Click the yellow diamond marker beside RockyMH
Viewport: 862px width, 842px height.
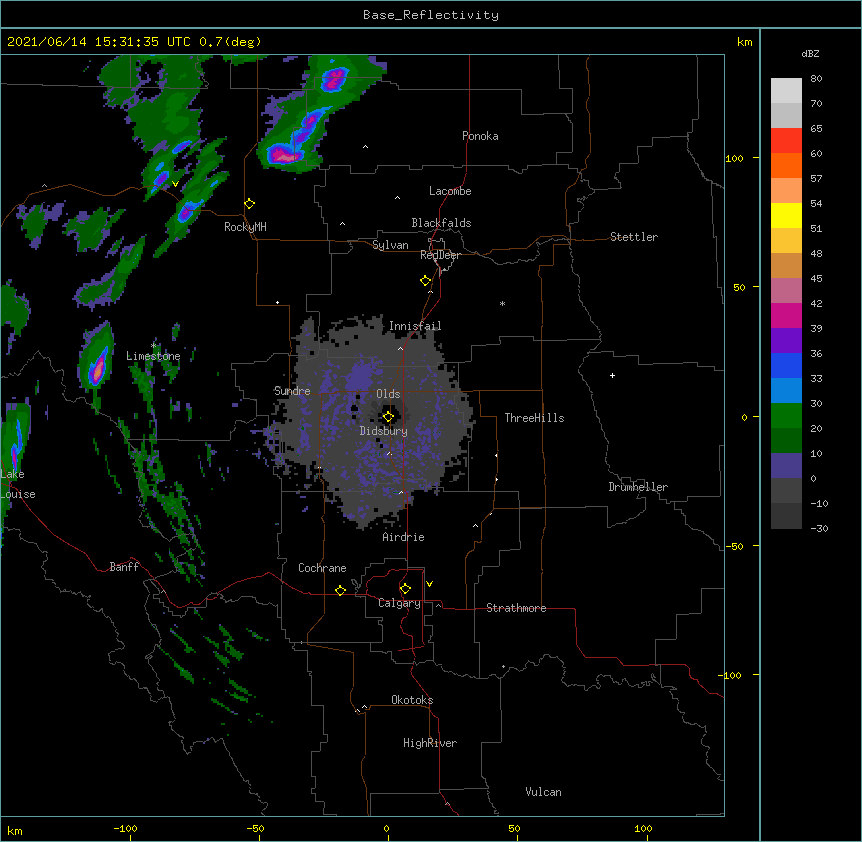pyautogui.click(x=249, y=204)
